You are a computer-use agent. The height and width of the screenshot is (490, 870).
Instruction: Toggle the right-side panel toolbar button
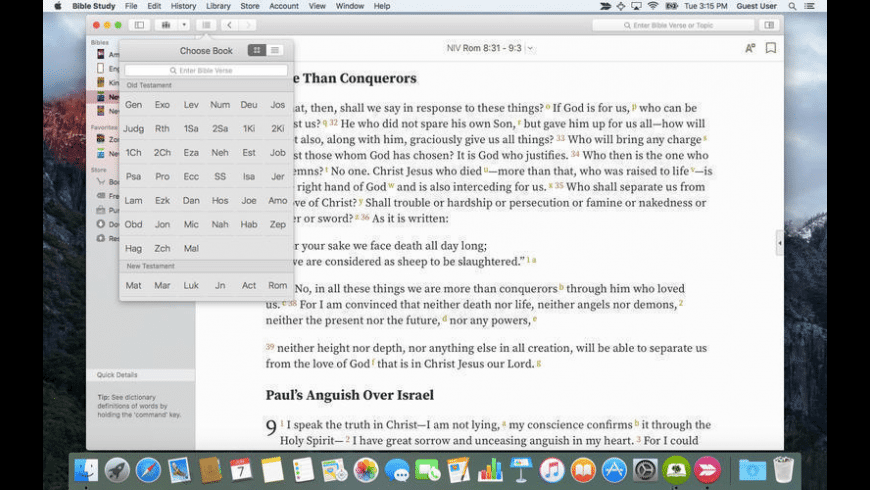pos(769,25)
